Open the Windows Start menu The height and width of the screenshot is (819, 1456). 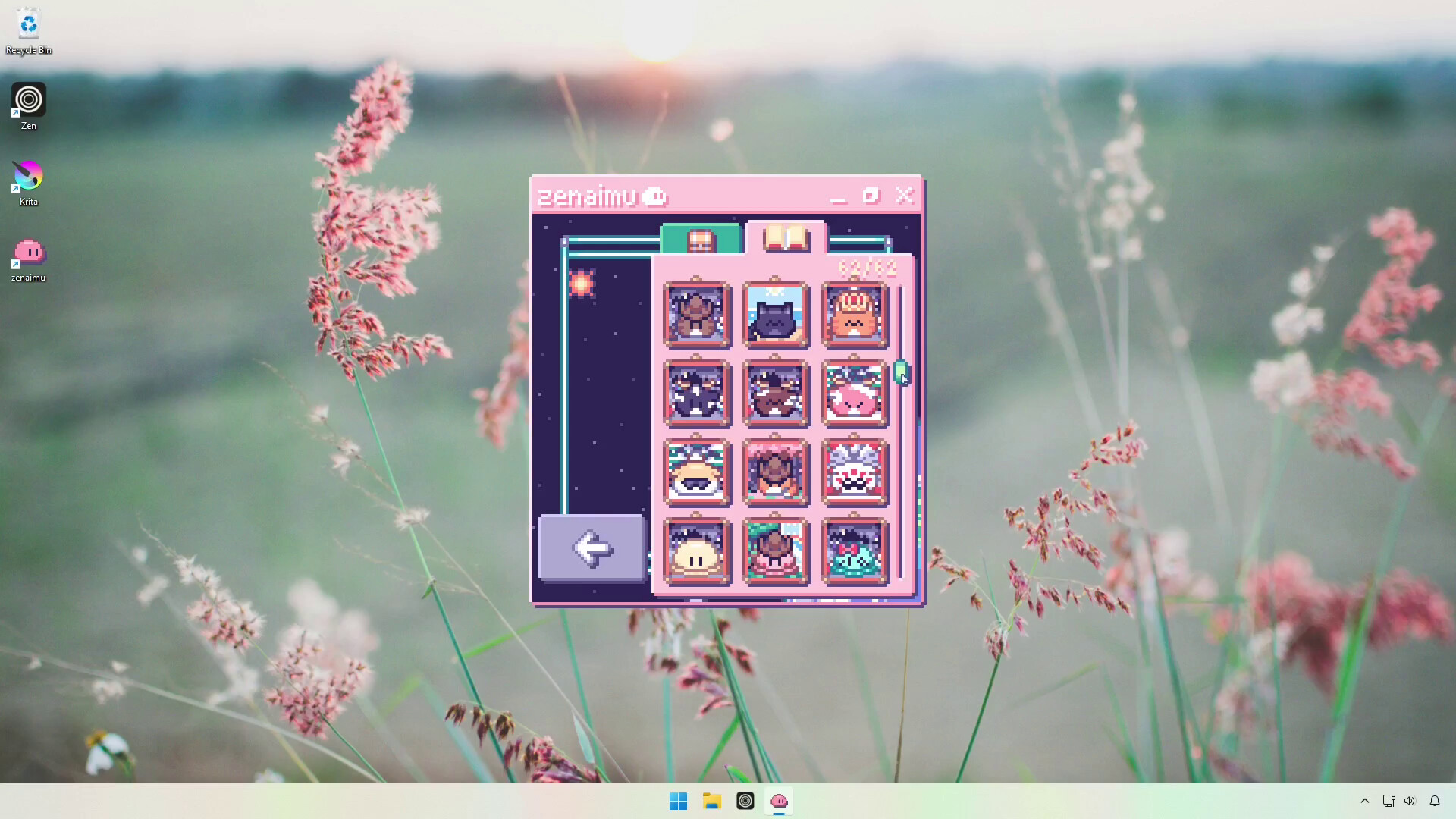(679, 801)
